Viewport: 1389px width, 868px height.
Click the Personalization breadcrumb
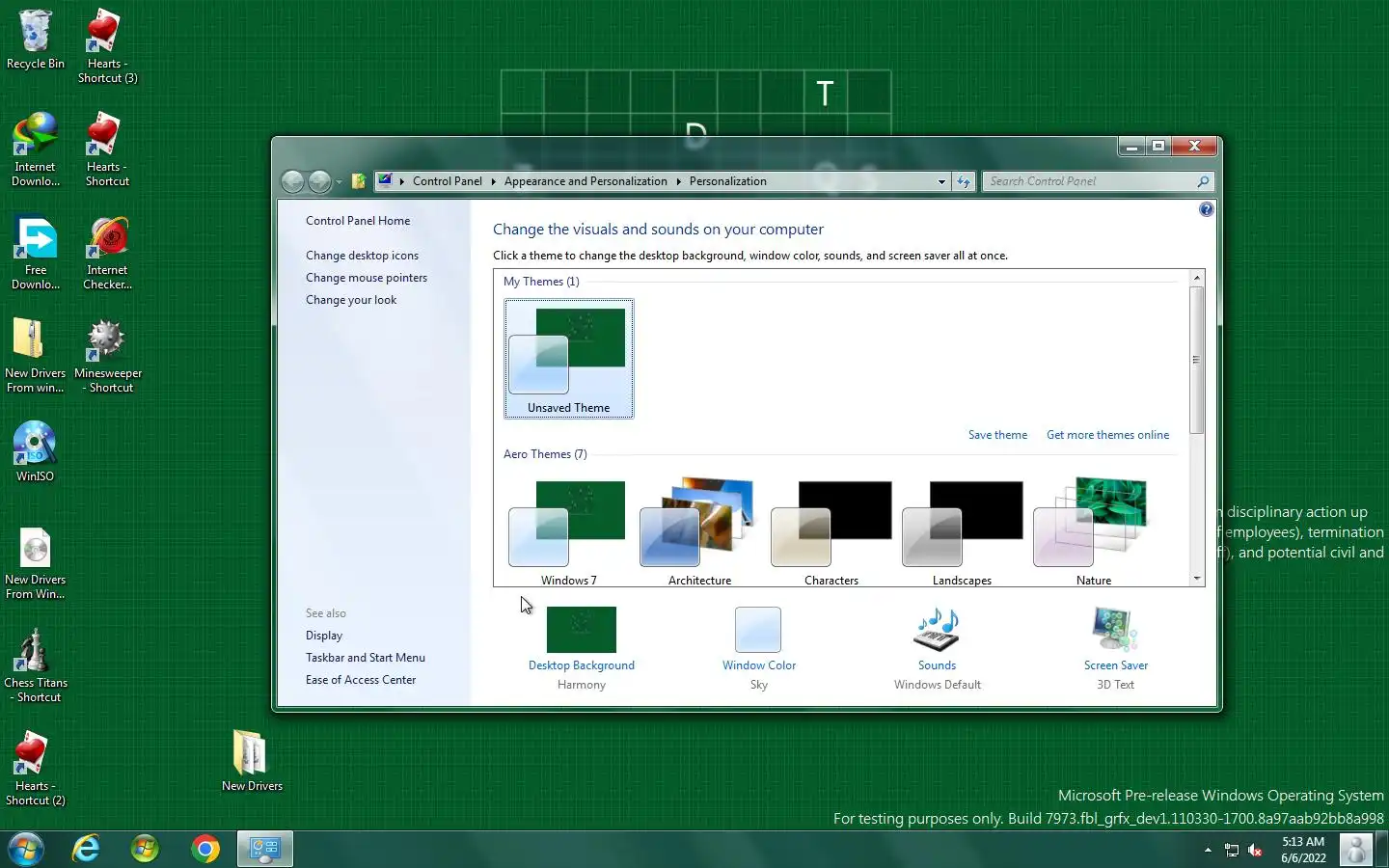pyautogui.click(x=728, y=181)
